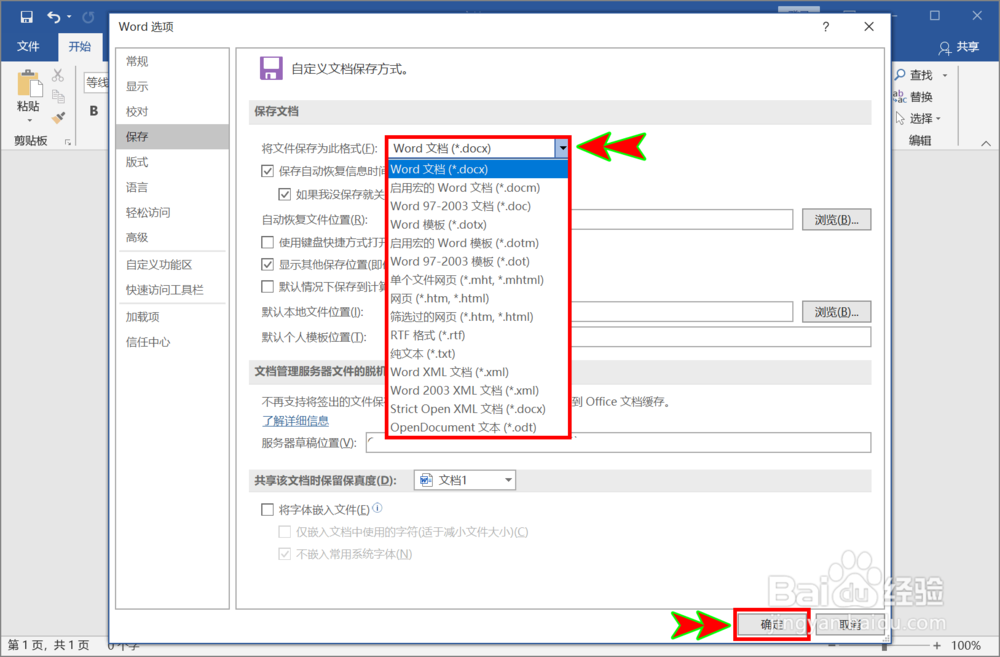Click 取消 button to cancel dialog

(850, 624)
